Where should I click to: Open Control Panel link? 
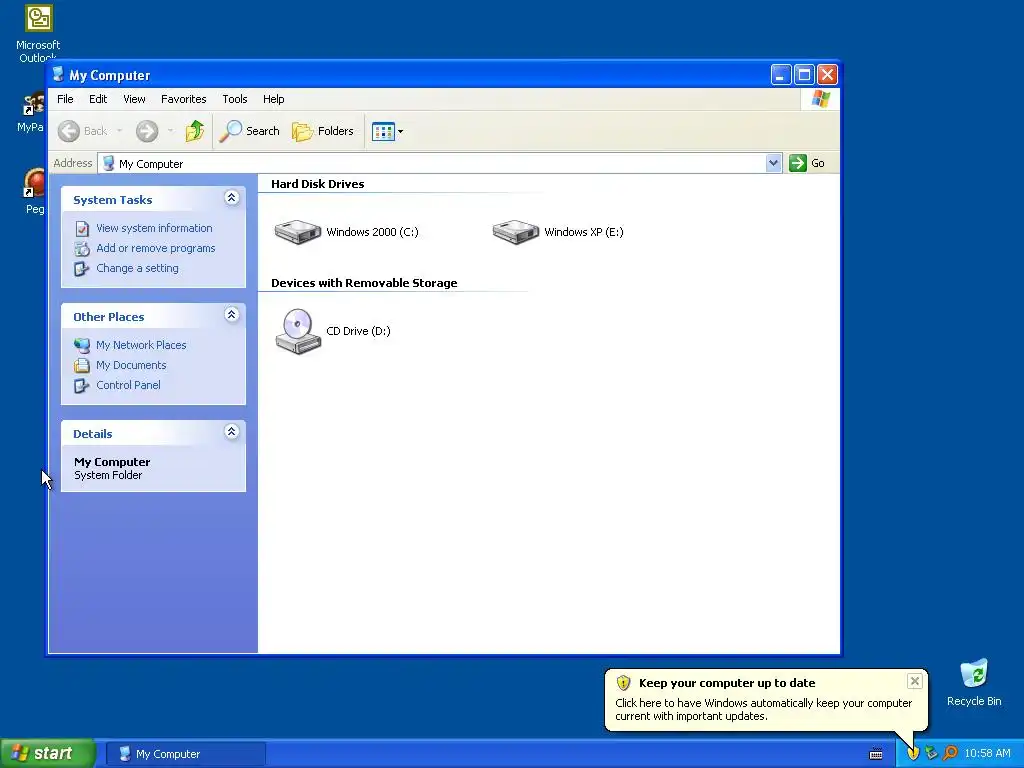[x=128, y=385]
